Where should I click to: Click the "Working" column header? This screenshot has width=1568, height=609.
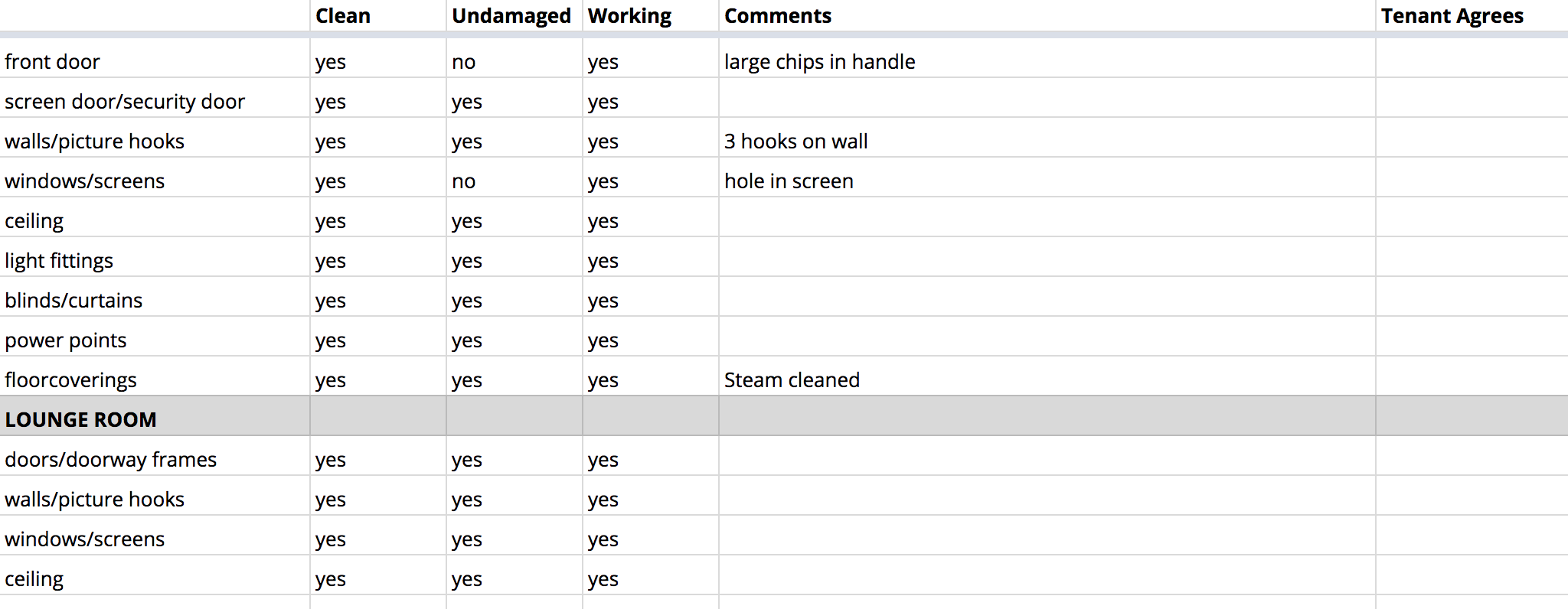[629, 16]
